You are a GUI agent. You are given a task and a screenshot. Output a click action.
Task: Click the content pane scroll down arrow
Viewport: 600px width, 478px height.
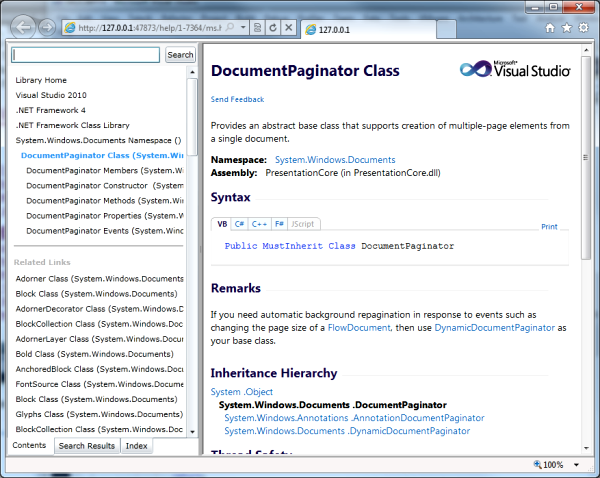[586, 448]
